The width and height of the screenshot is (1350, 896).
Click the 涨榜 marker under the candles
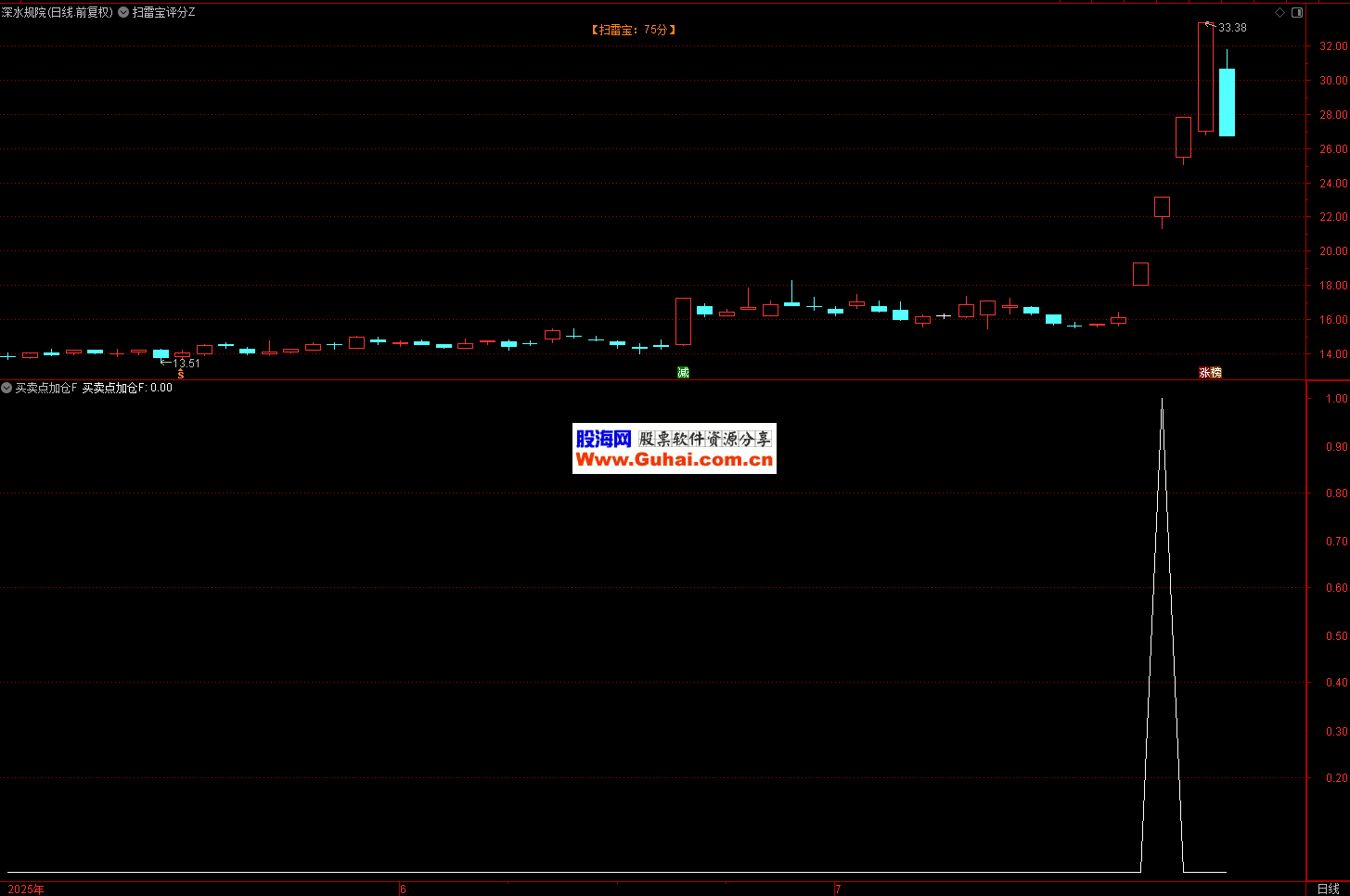tap(1210, 373)
